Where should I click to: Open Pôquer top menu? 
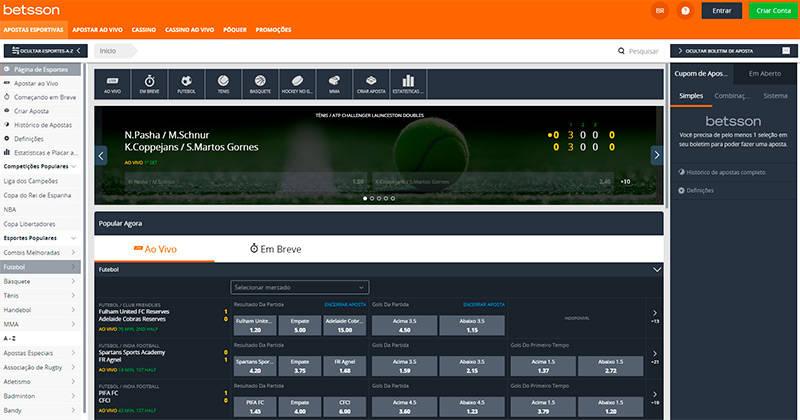coord(235,30)
